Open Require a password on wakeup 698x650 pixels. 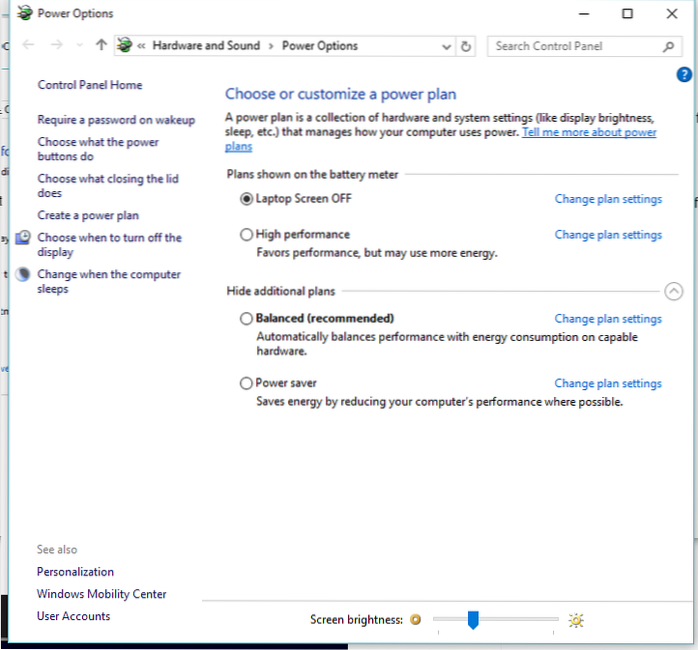coord(116,120)
